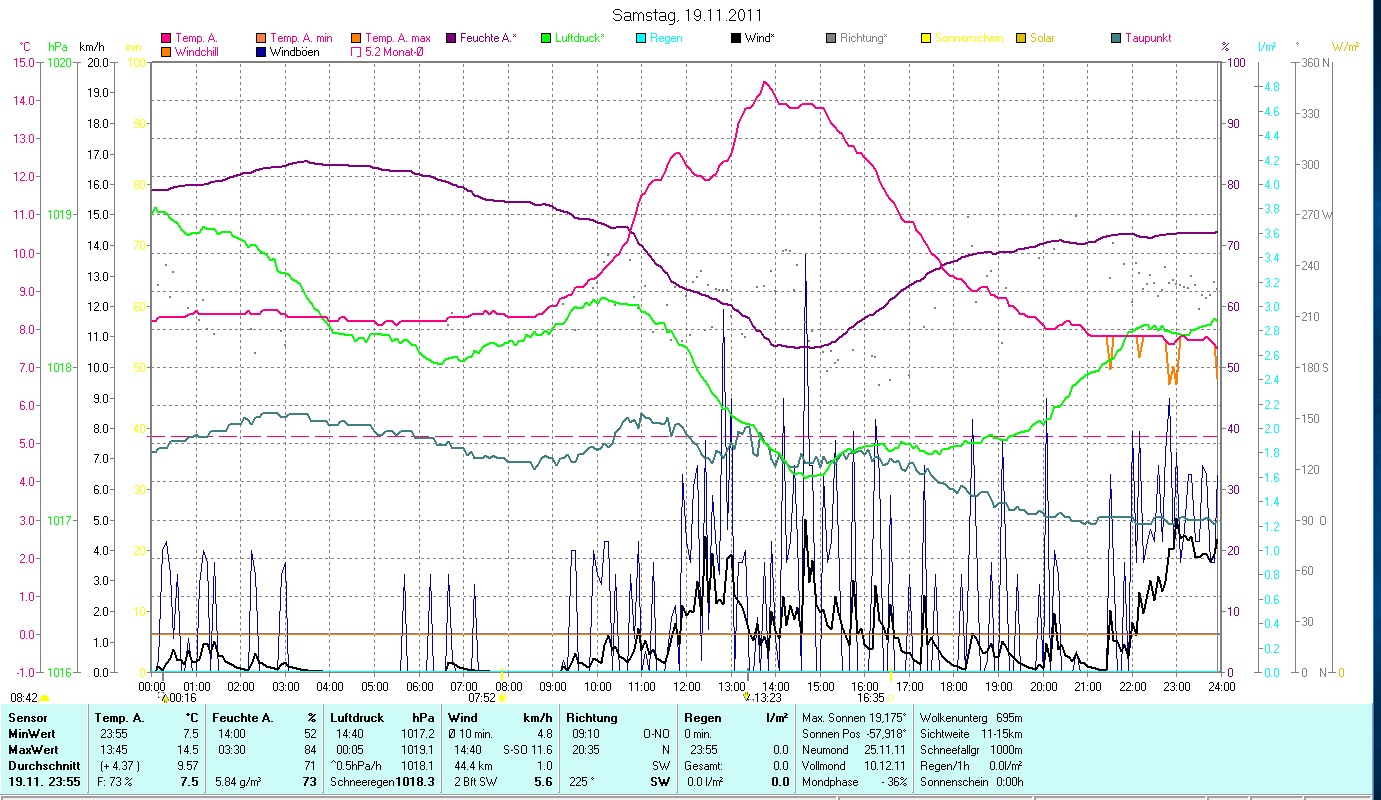Click the '19.11. 23:55' timestamp label
The width and height of the screenshot is (1381, 800).
45,782
